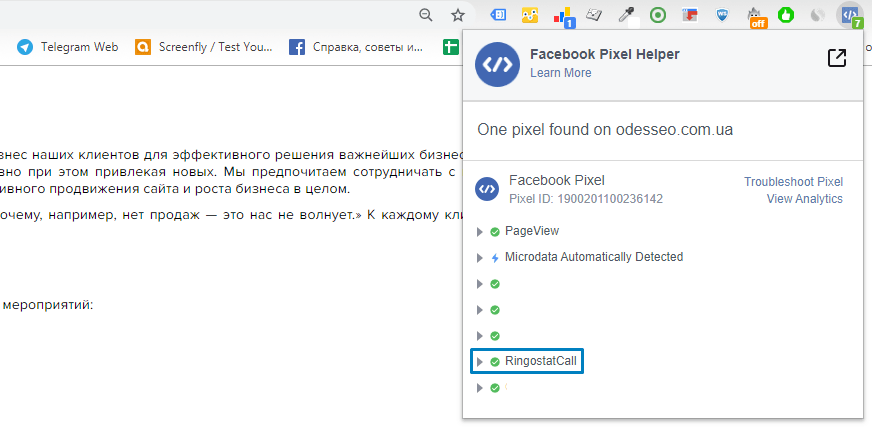Click the green checkmark next to PageView

click(x=495, y=232)
